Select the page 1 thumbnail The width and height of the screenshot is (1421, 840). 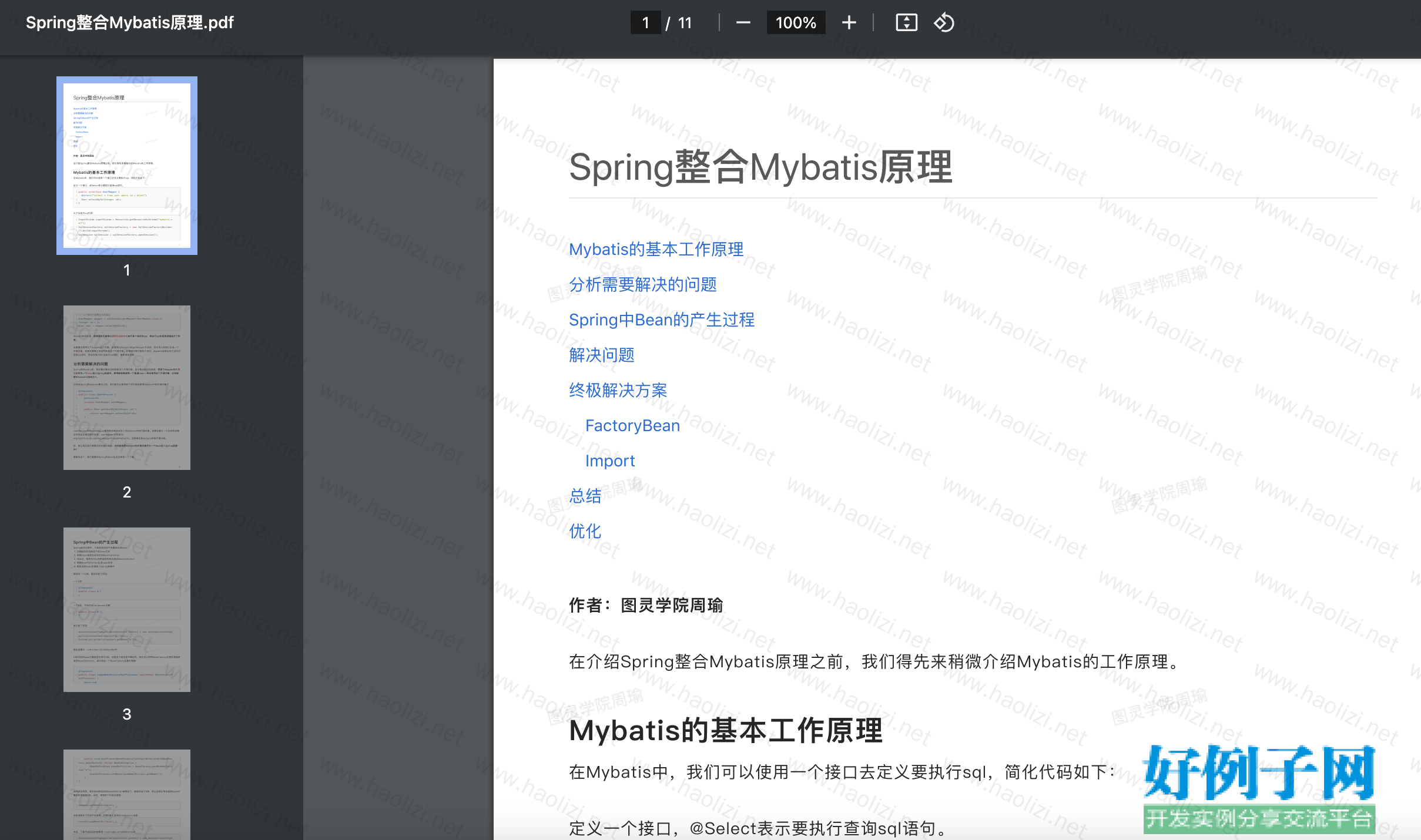(127, 166)
